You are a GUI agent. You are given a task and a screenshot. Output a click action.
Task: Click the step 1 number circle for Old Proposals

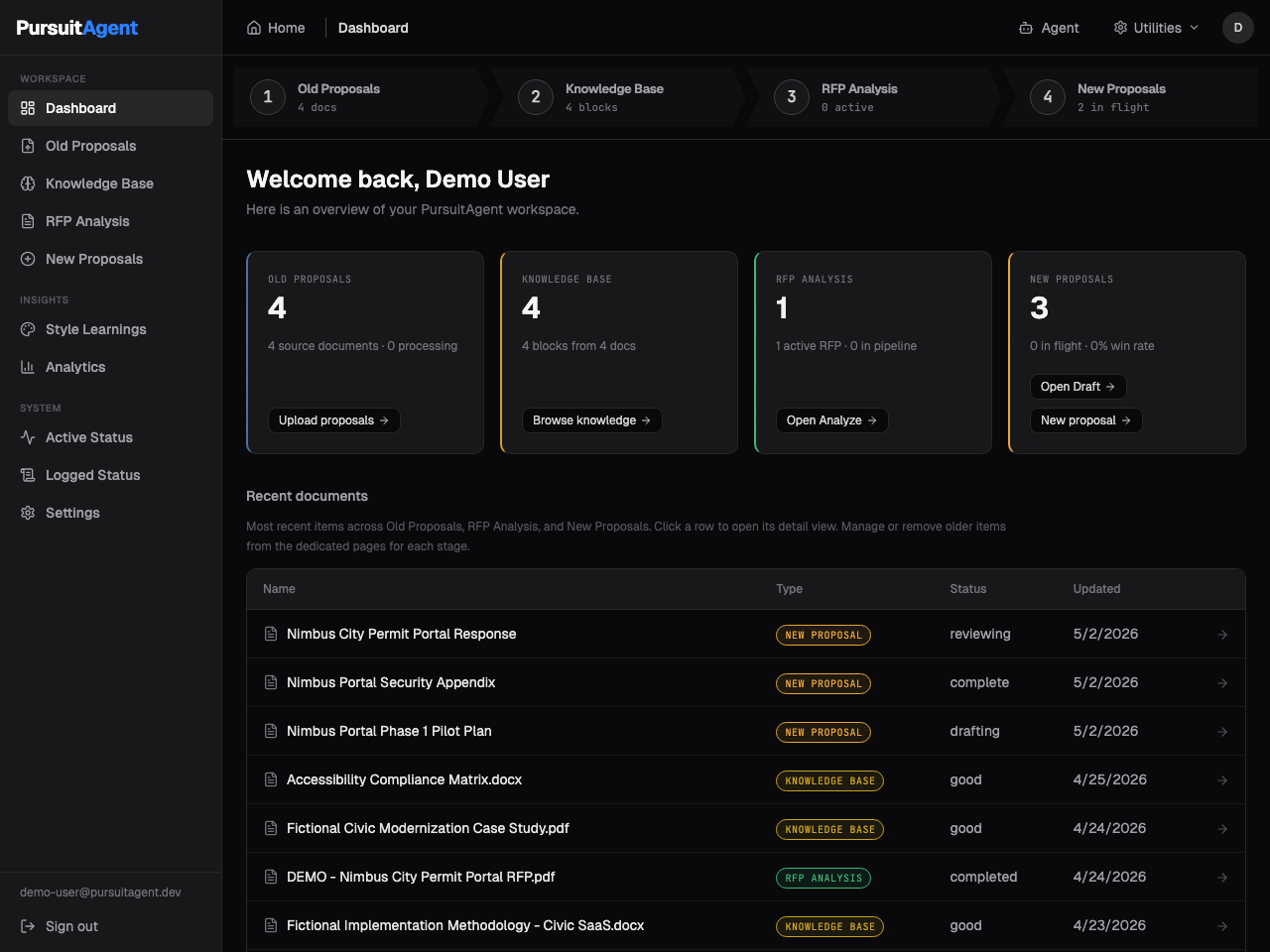click(268, 97)
